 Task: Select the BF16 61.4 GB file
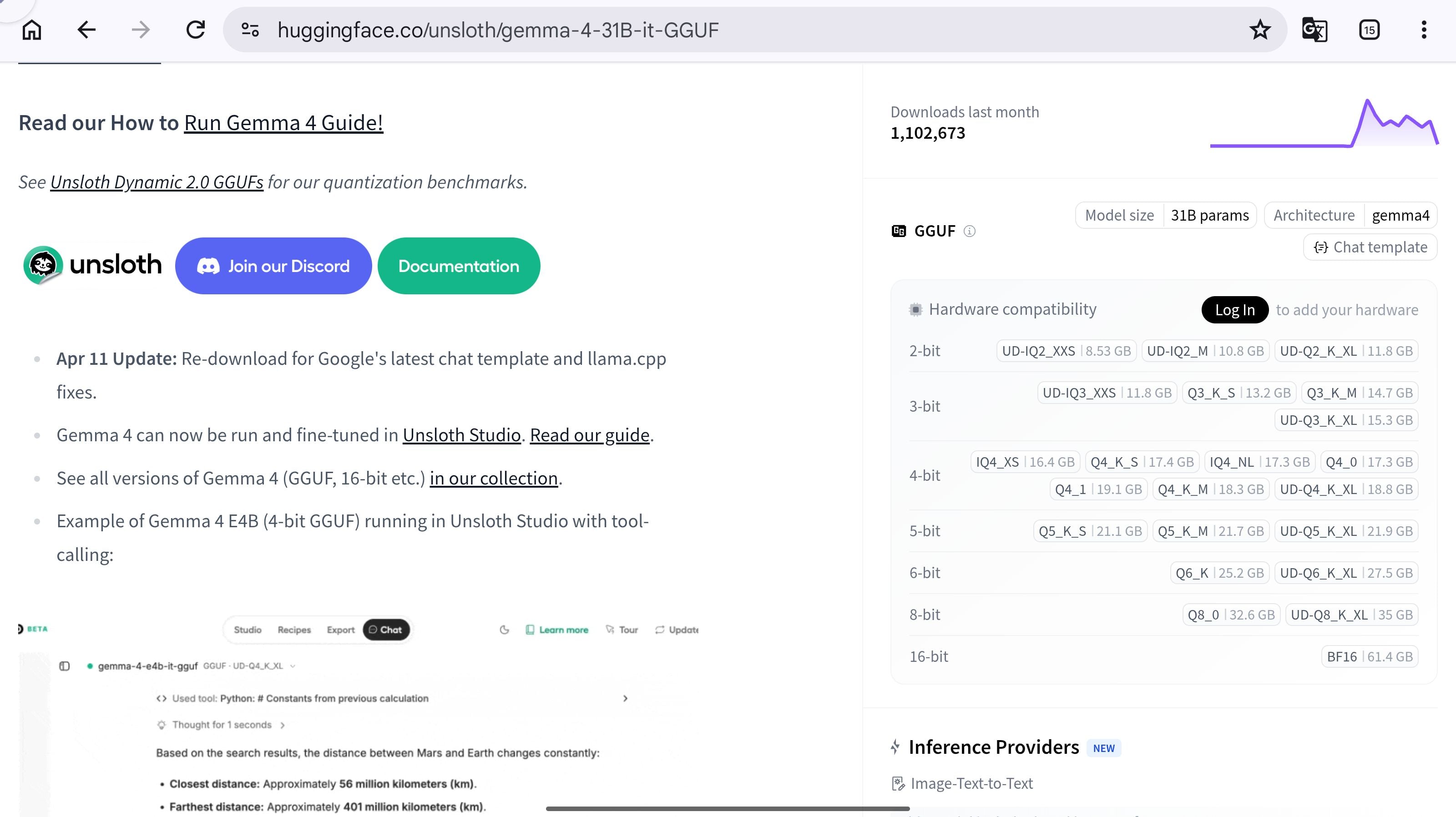(1370, 656)
